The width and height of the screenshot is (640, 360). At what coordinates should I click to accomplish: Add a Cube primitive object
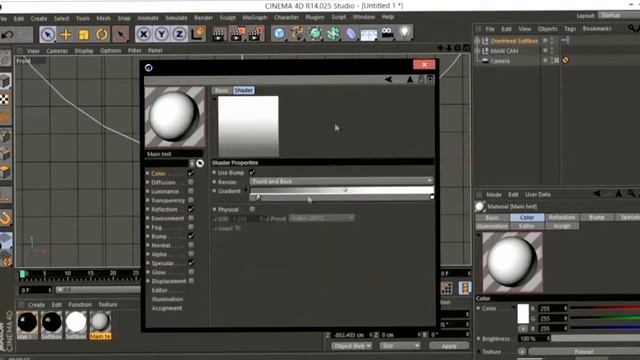pyautogui.click(x=280, y=33)
